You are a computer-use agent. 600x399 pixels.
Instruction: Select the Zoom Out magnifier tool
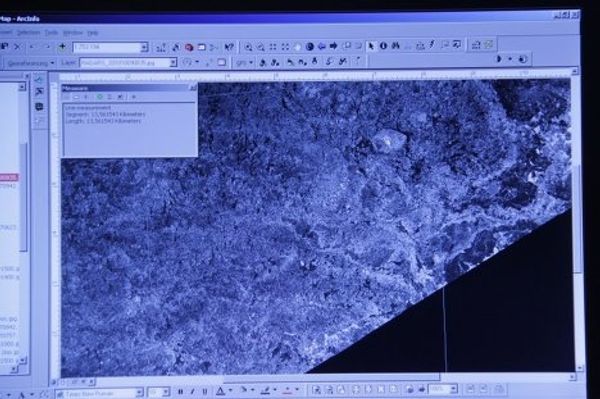[261, 47]
